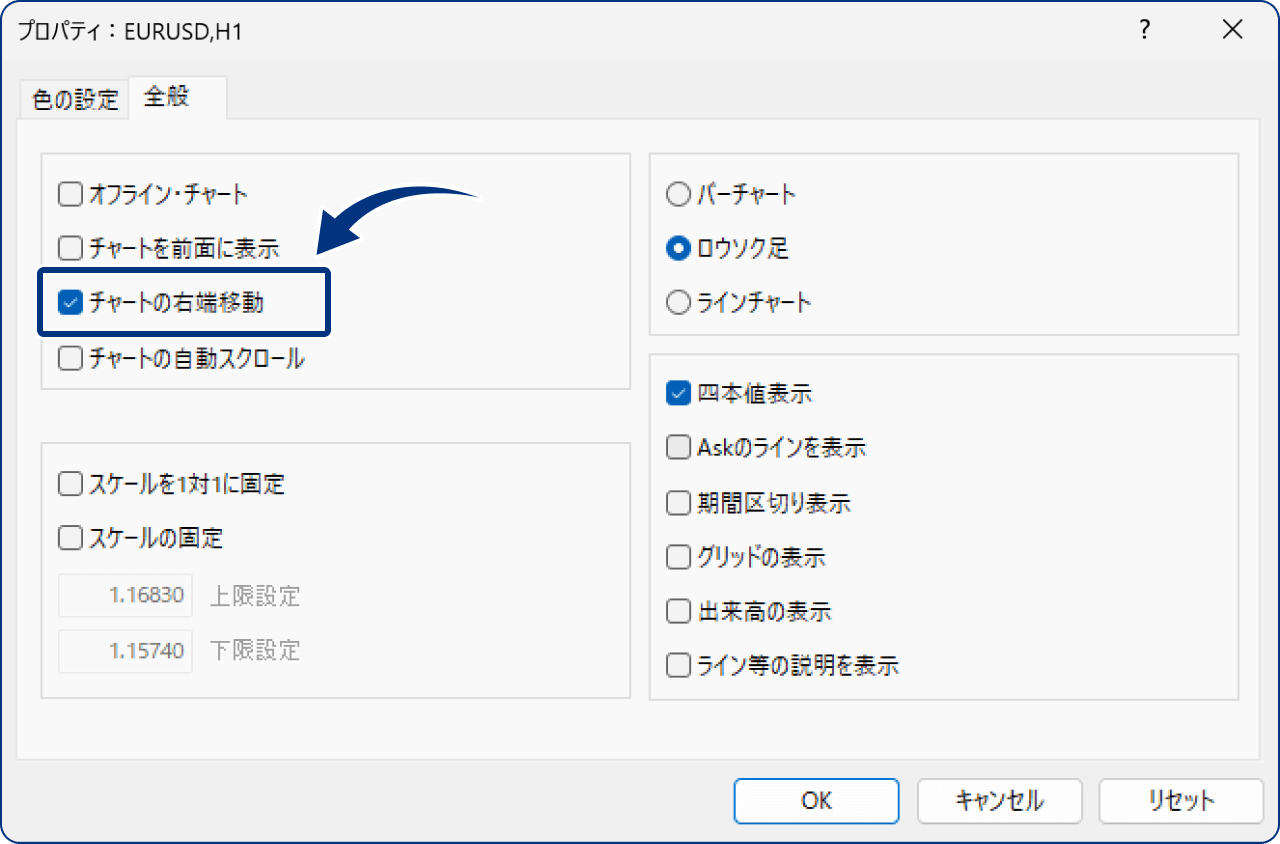Switch to the 色の設定 tab
The width and height of the screenshot is (1280, 844).
click(x=73, y=98)
